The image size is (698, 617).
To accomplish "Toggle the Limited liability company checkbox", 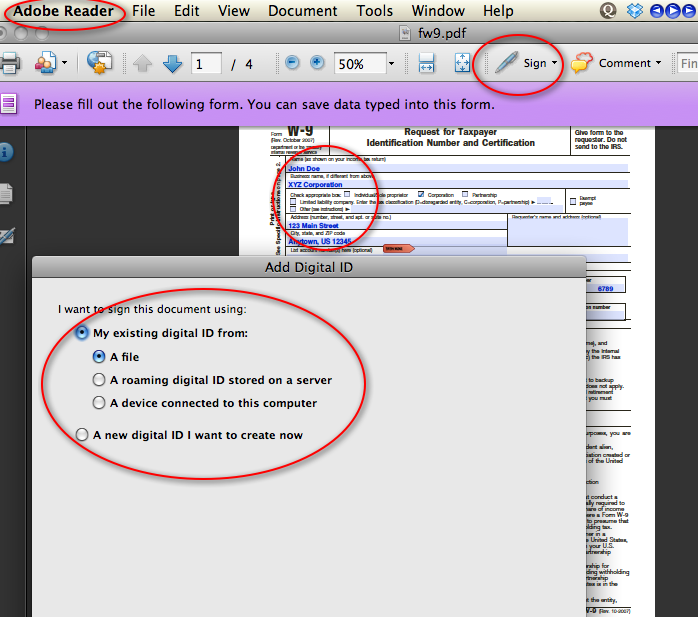I will pyautogui.click(x=293, y=202).
